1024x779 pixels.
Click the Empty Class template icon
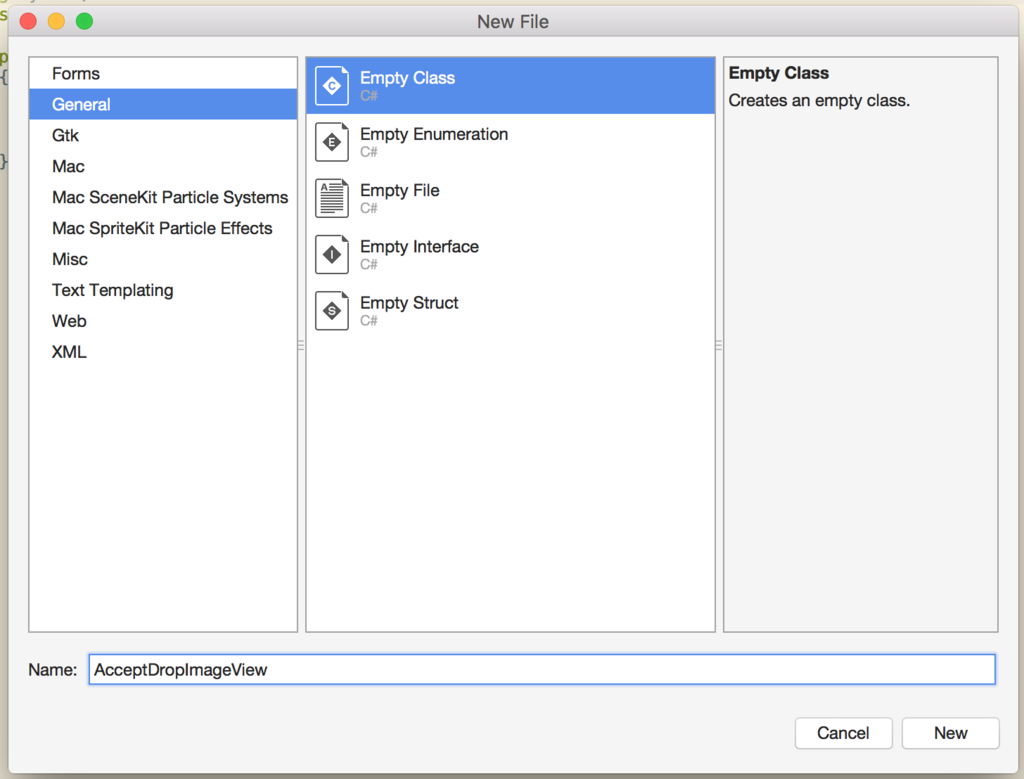[332, 86]
